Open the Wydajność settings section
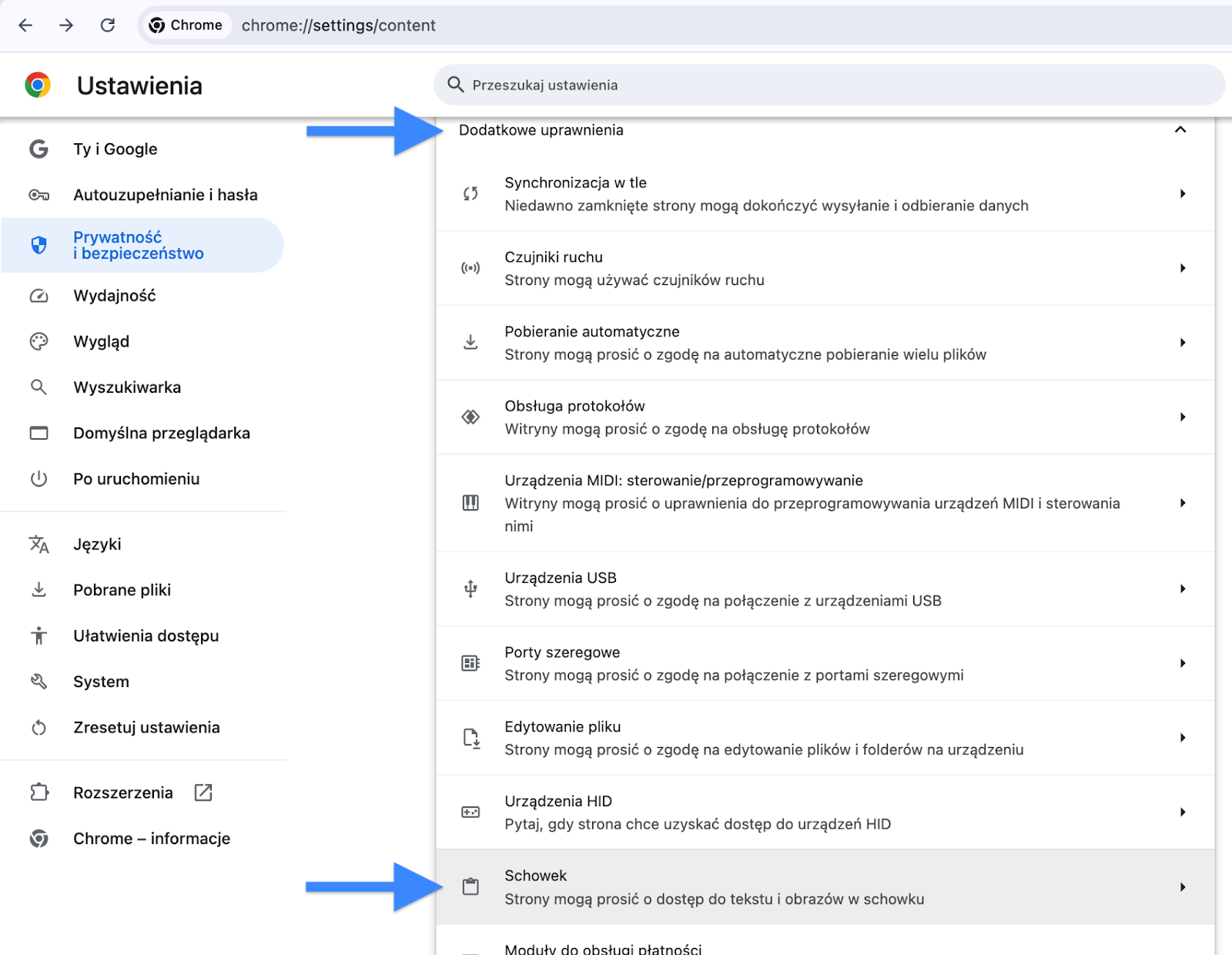Image resolution: width=1232 pixels, height=955 pixels. pyautogui.click(x=143, y=296)
